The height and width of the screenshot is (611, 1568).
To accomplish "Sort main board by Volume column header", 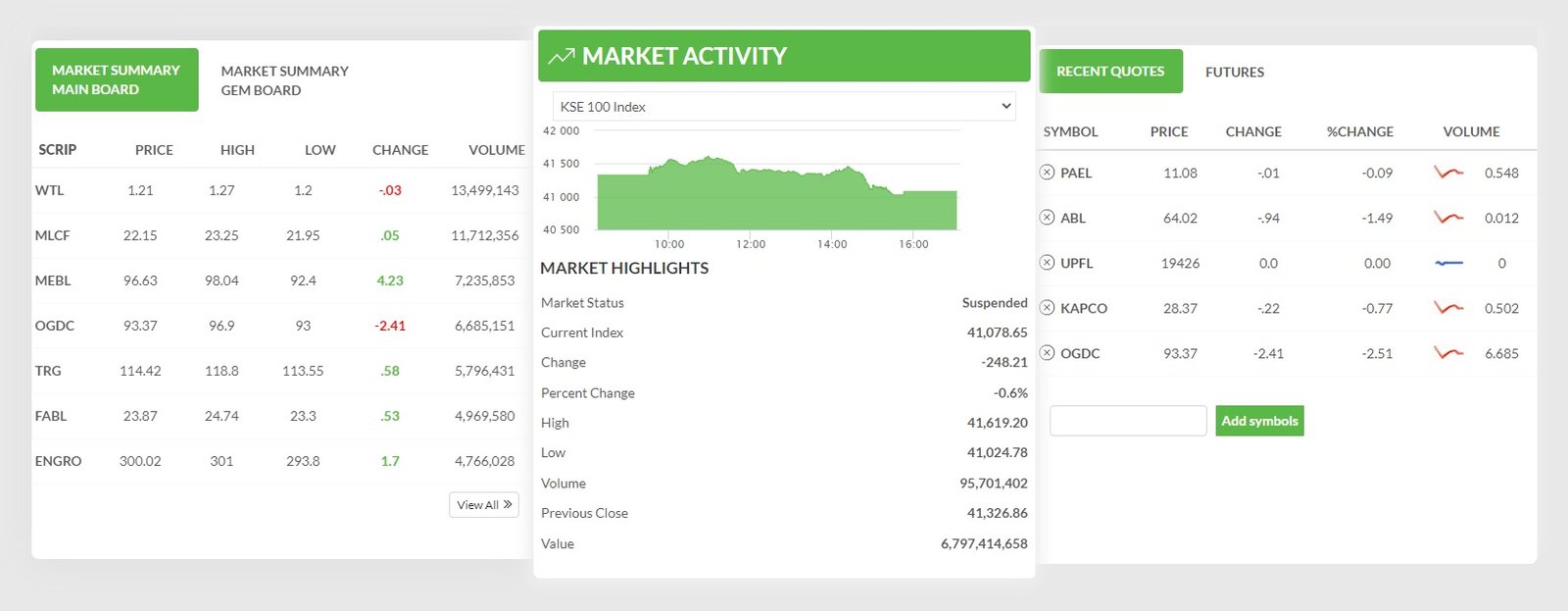I will coord(496,150).
